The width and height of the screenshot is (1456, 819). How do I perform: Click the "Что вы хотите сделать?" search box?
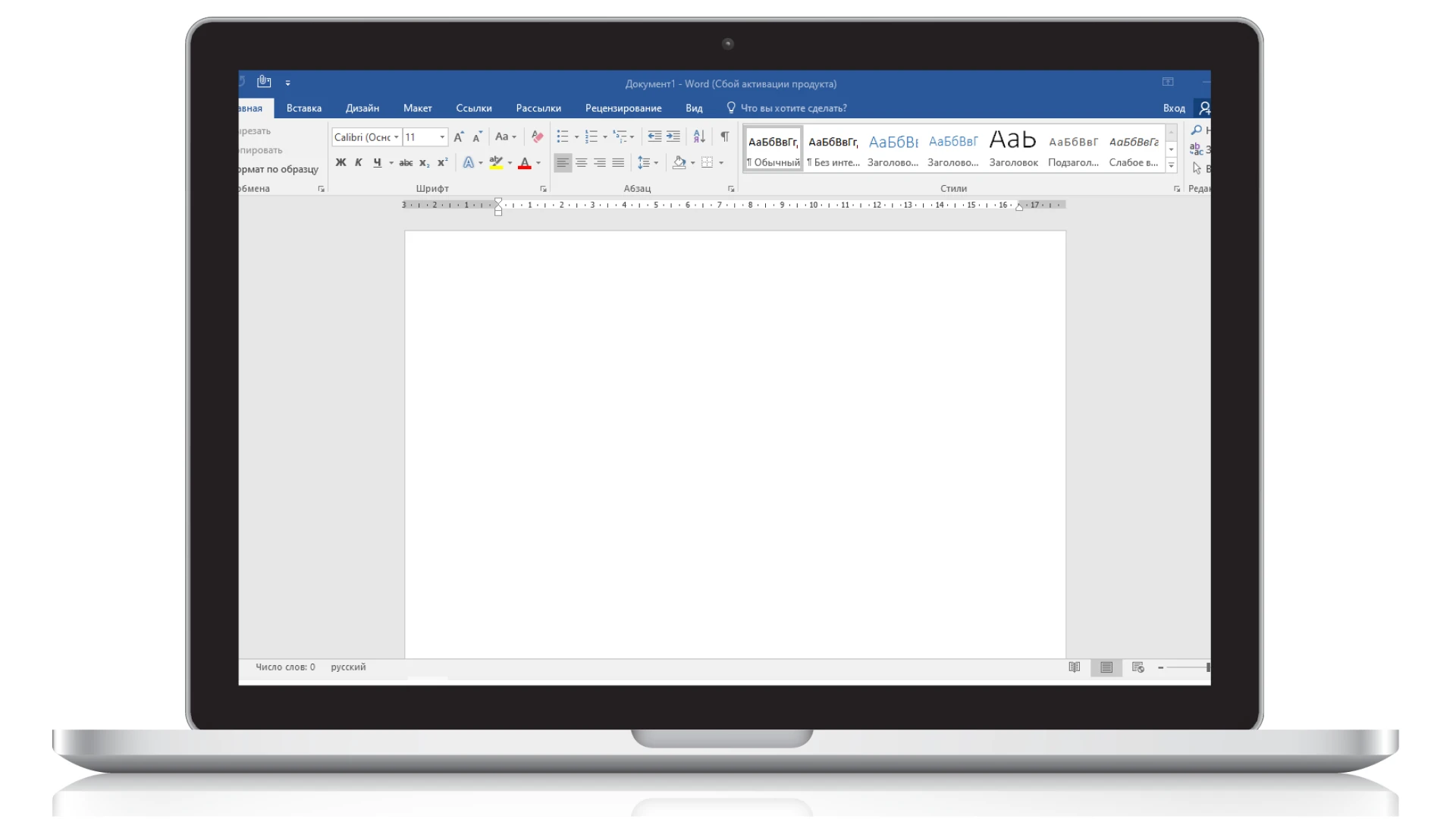(x=792, y=108)
